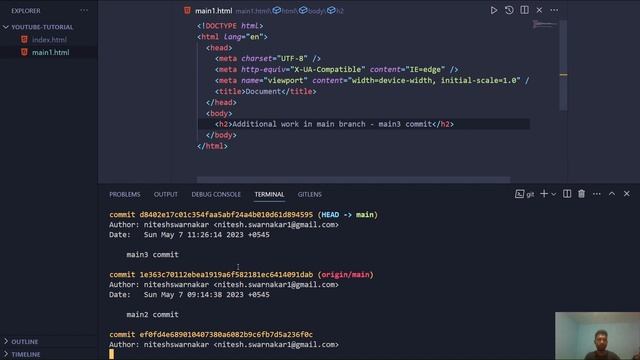Open file history timeline icon

[509, 10]
